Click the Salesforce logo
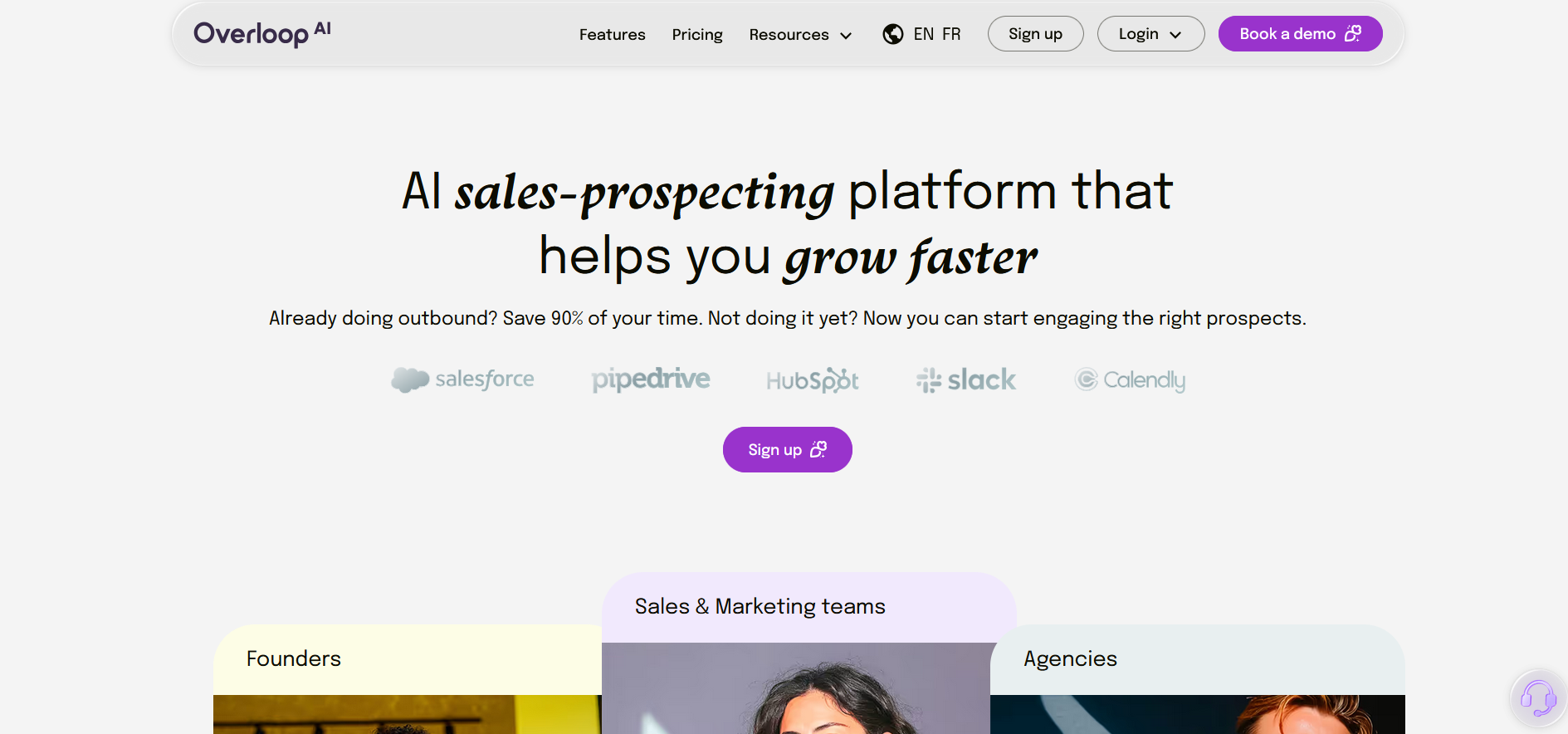The width and height of the screenshot is (1568, 734). point(462,379)
